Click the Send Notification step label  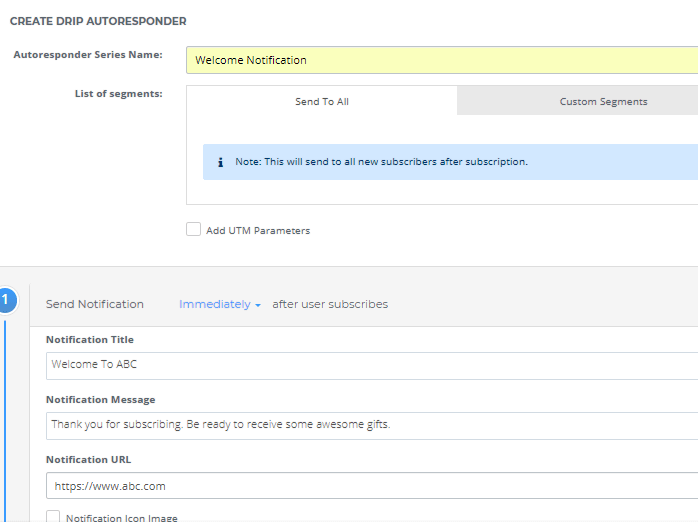pos(95,304)
